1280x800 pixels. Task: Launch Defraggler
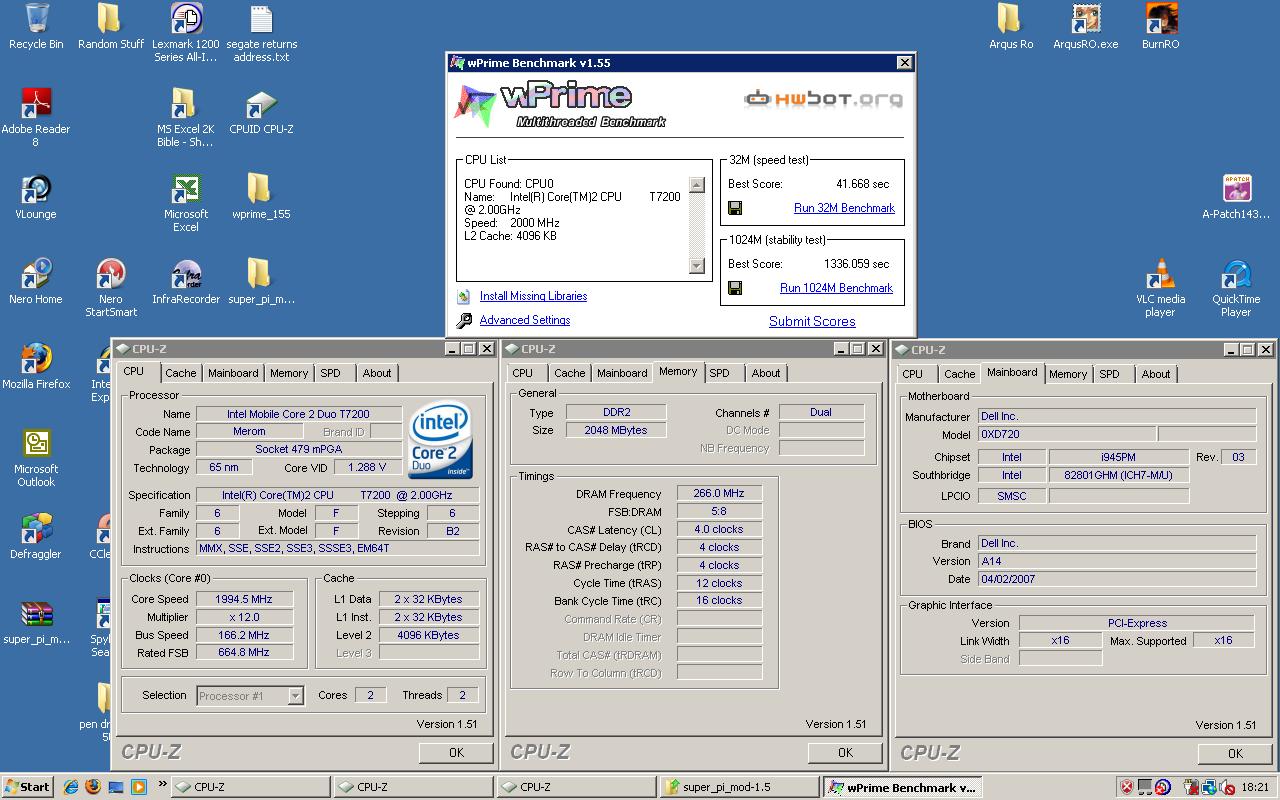coord(36,537)
